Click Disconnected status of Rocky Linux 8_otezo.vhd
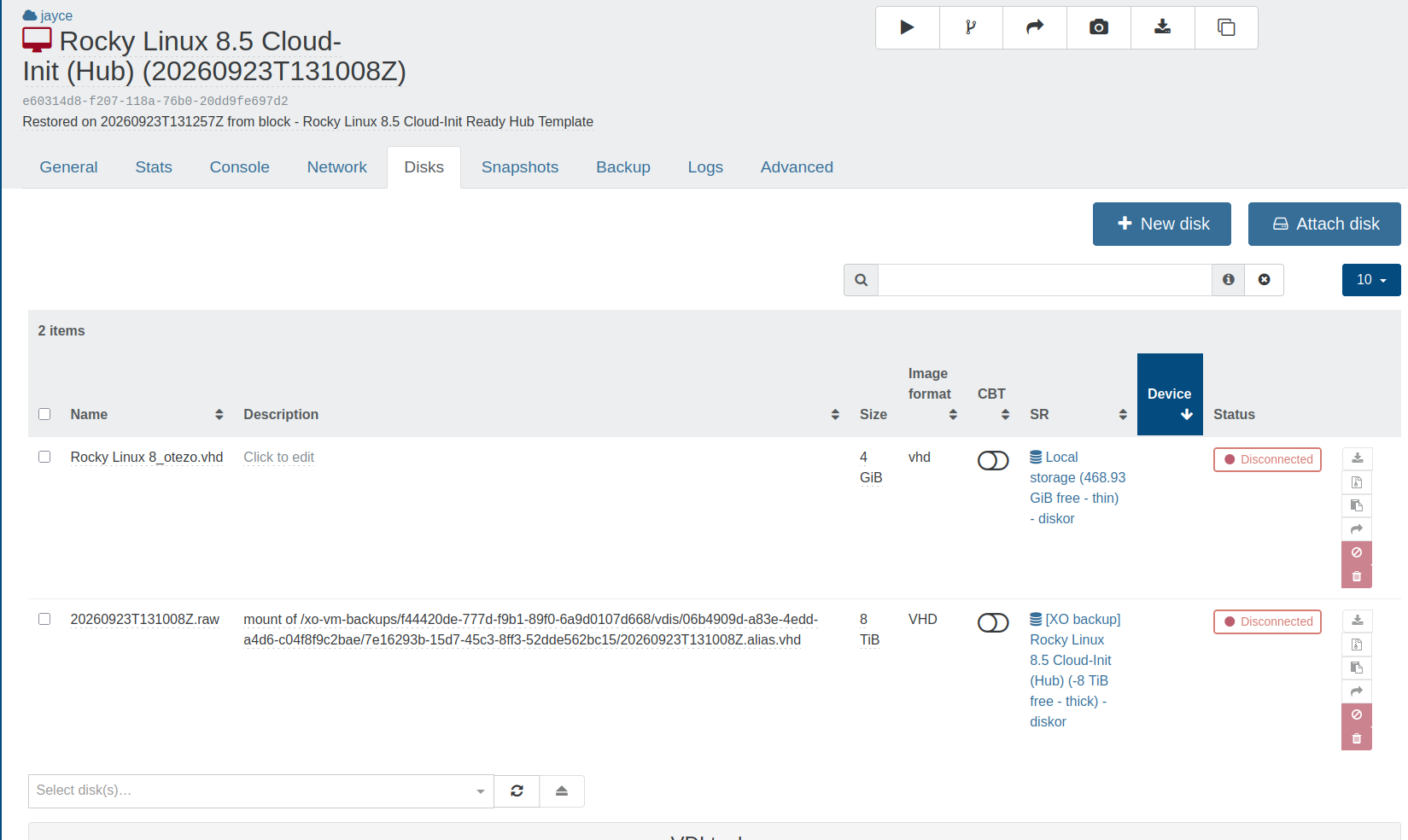The height and width of the screenshot is (840, 1408). (1268, 459)
